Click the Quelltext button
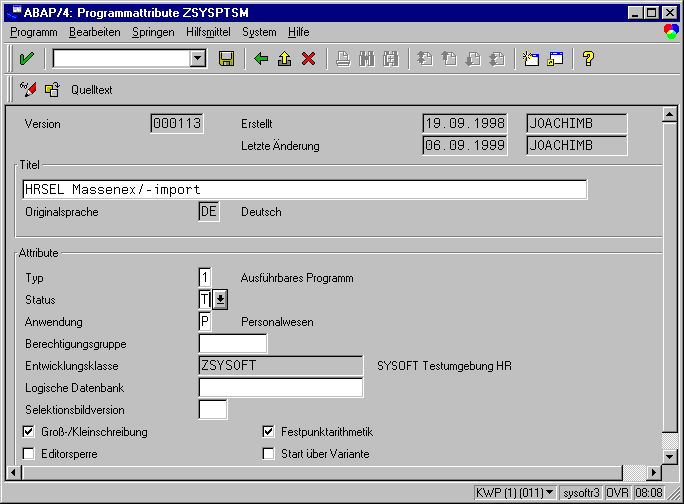 click(x=91, y=90)
